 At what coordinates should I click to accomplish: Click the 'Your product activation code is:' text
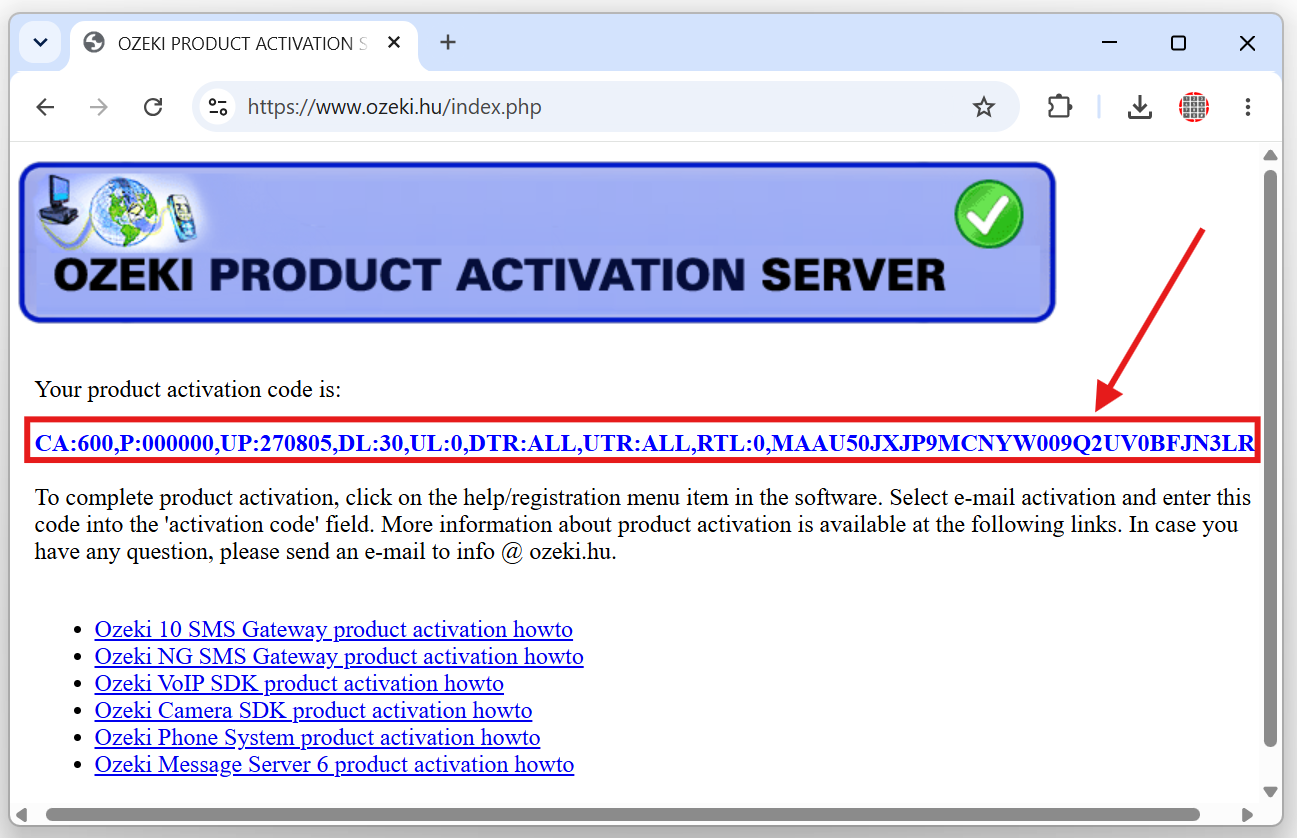[188, 389]
